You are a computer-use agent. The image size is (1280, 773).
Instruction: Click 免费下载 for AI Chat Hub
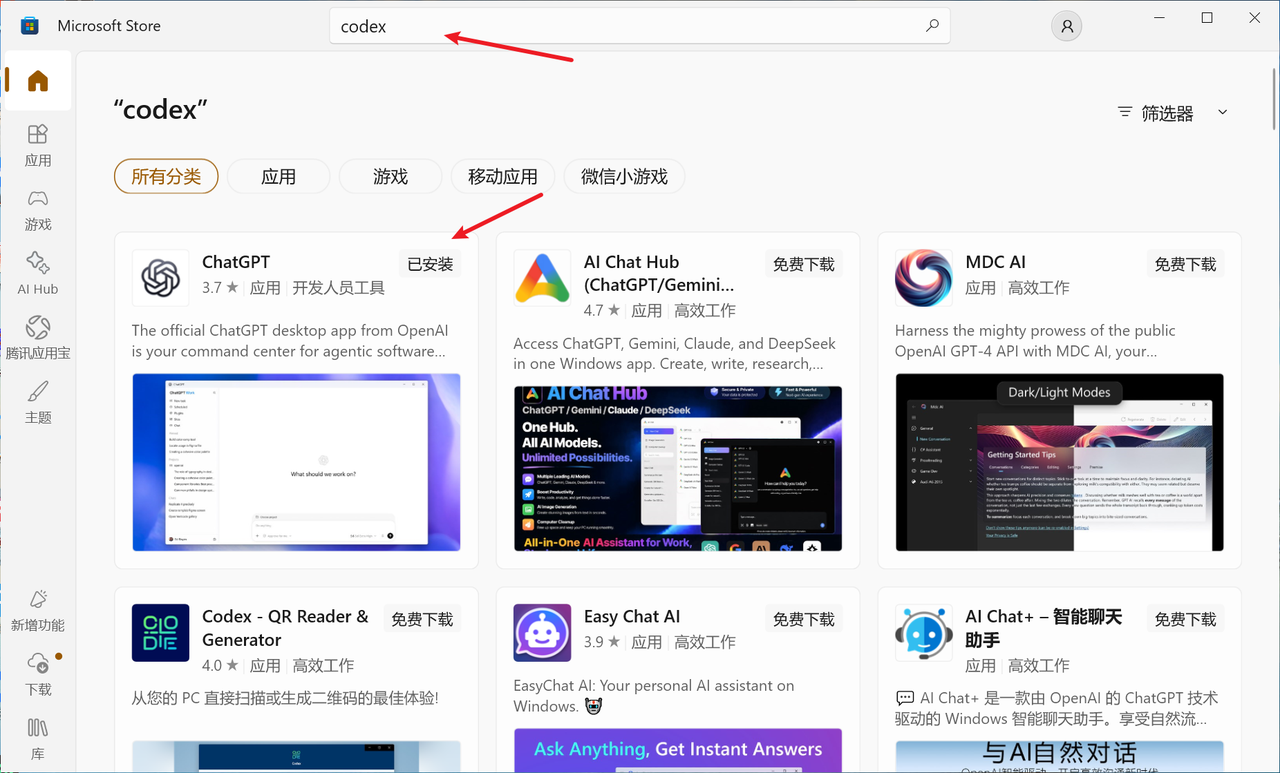point(804,264)
